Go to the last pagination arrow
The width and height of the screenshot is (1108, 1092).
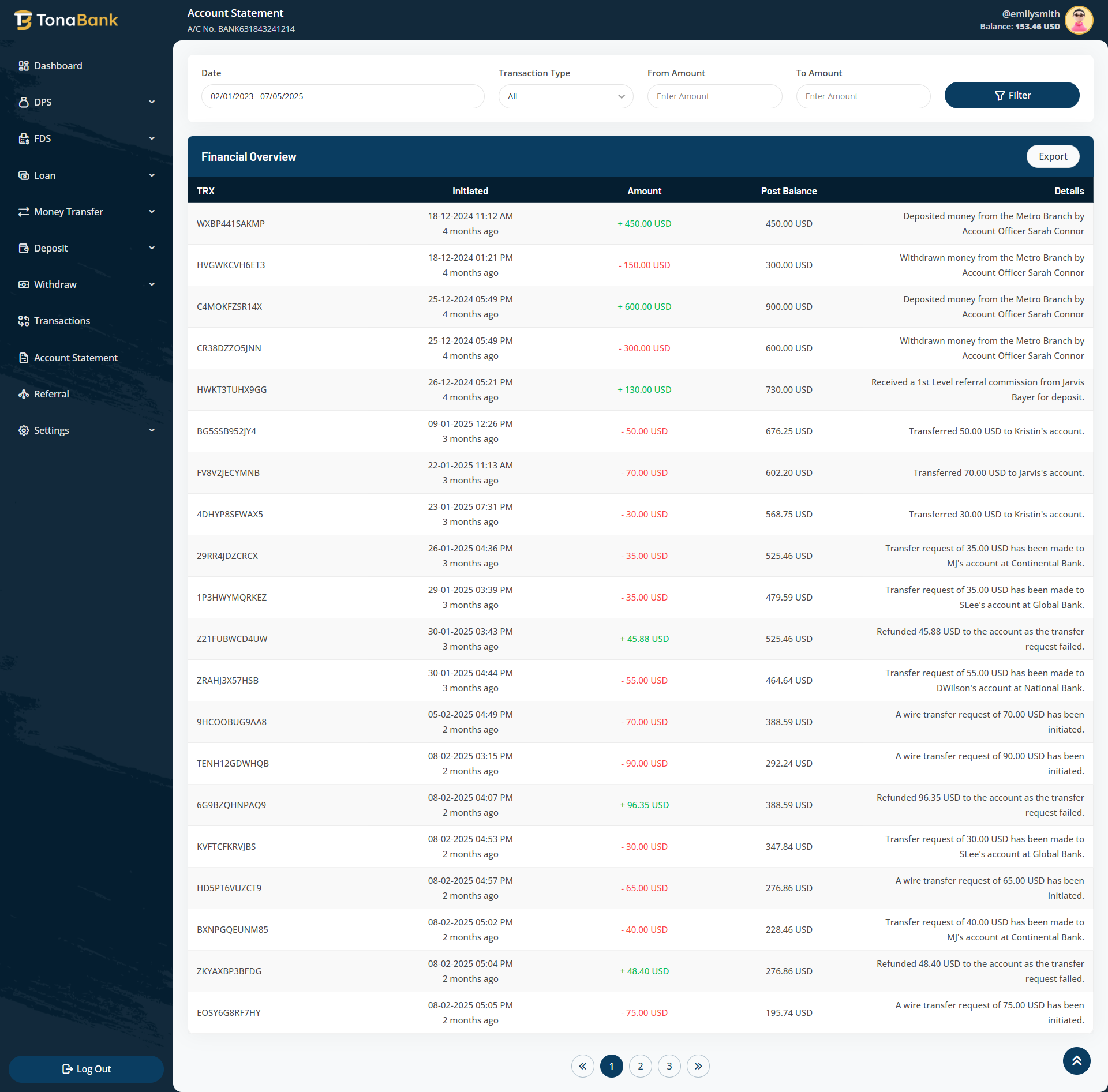click(698, 1066)
